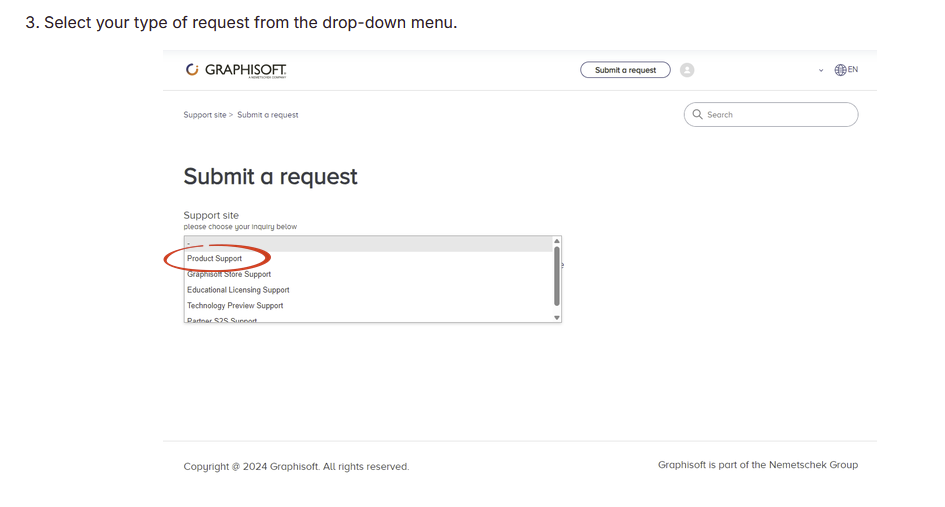Expand the language chevron dropdown

coord(821,71)
